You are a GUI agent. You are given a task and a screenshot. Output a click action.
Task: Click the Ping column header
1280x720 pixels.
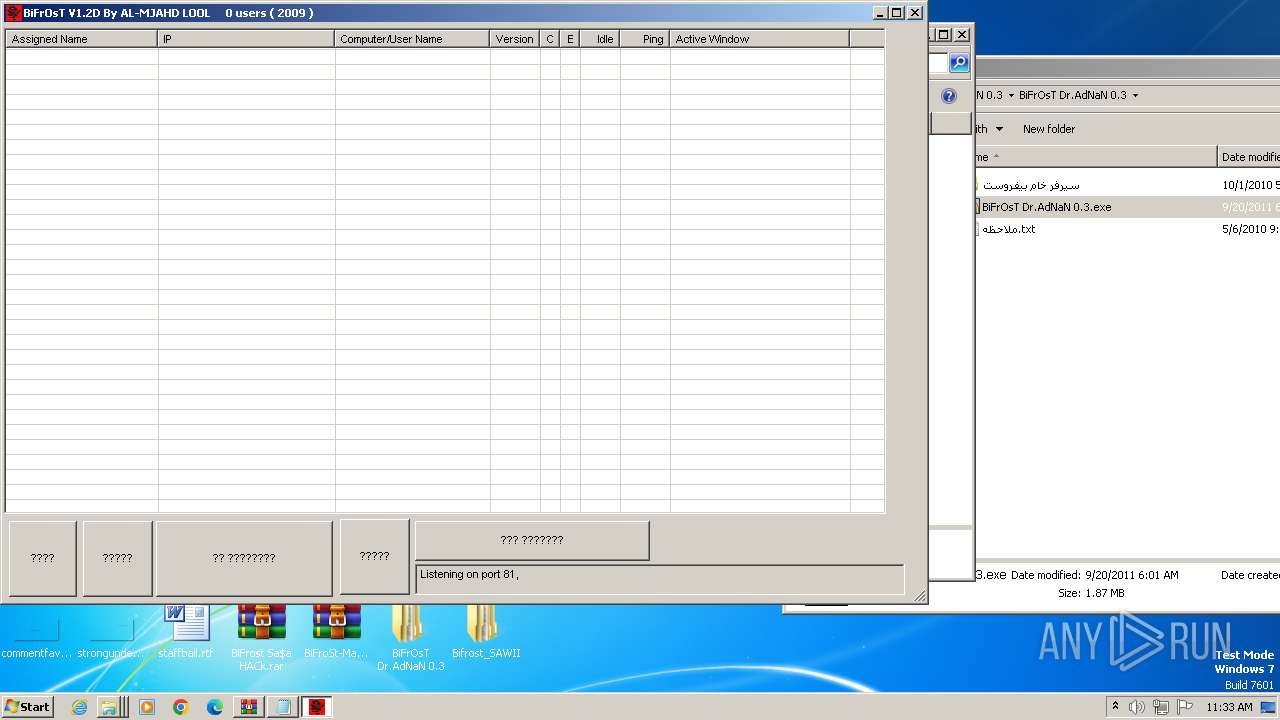point(645,39)
